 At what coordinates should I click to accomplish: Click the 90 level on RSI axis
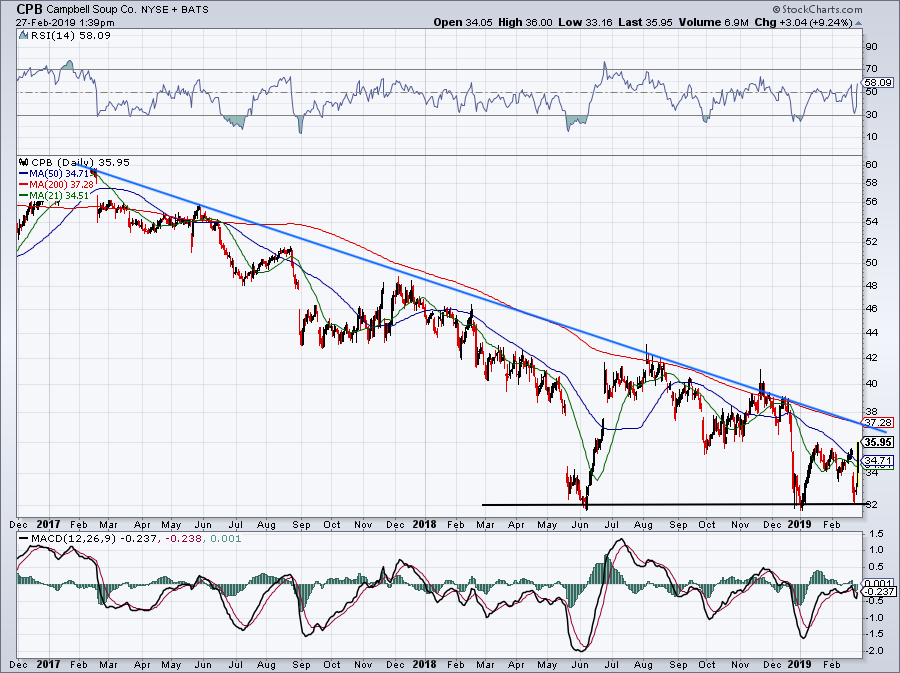[x=871, y=46]
